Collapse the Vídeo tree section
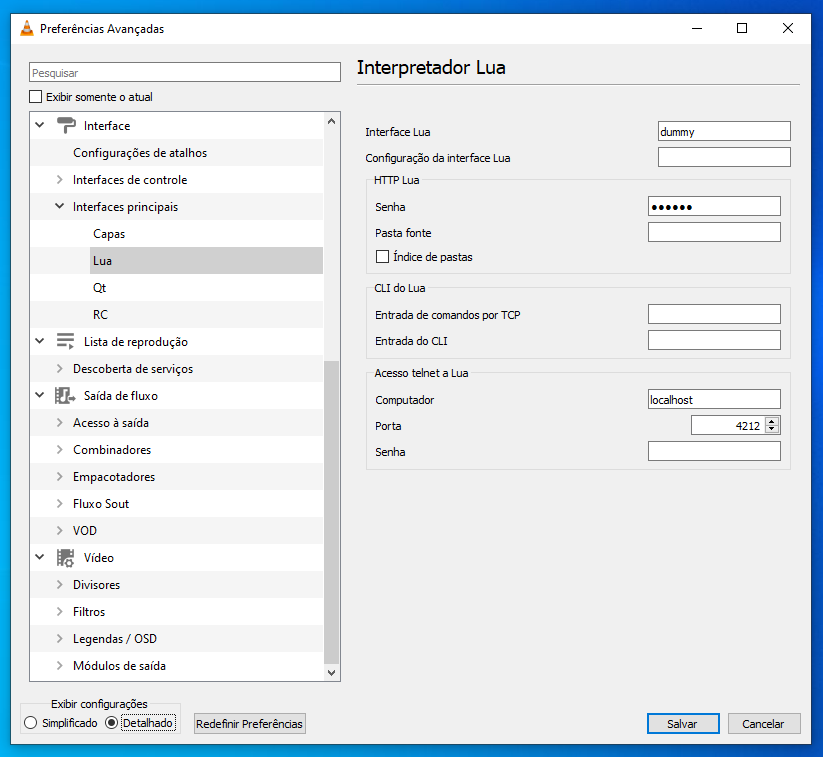Viewport: 823px width, 757px height. (x=40, y=558)
